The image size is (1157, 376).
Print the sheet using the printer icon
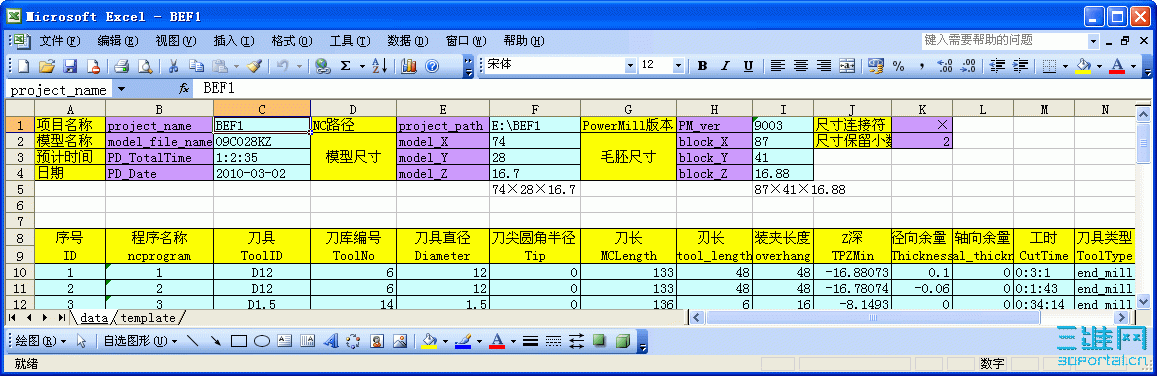122,66
